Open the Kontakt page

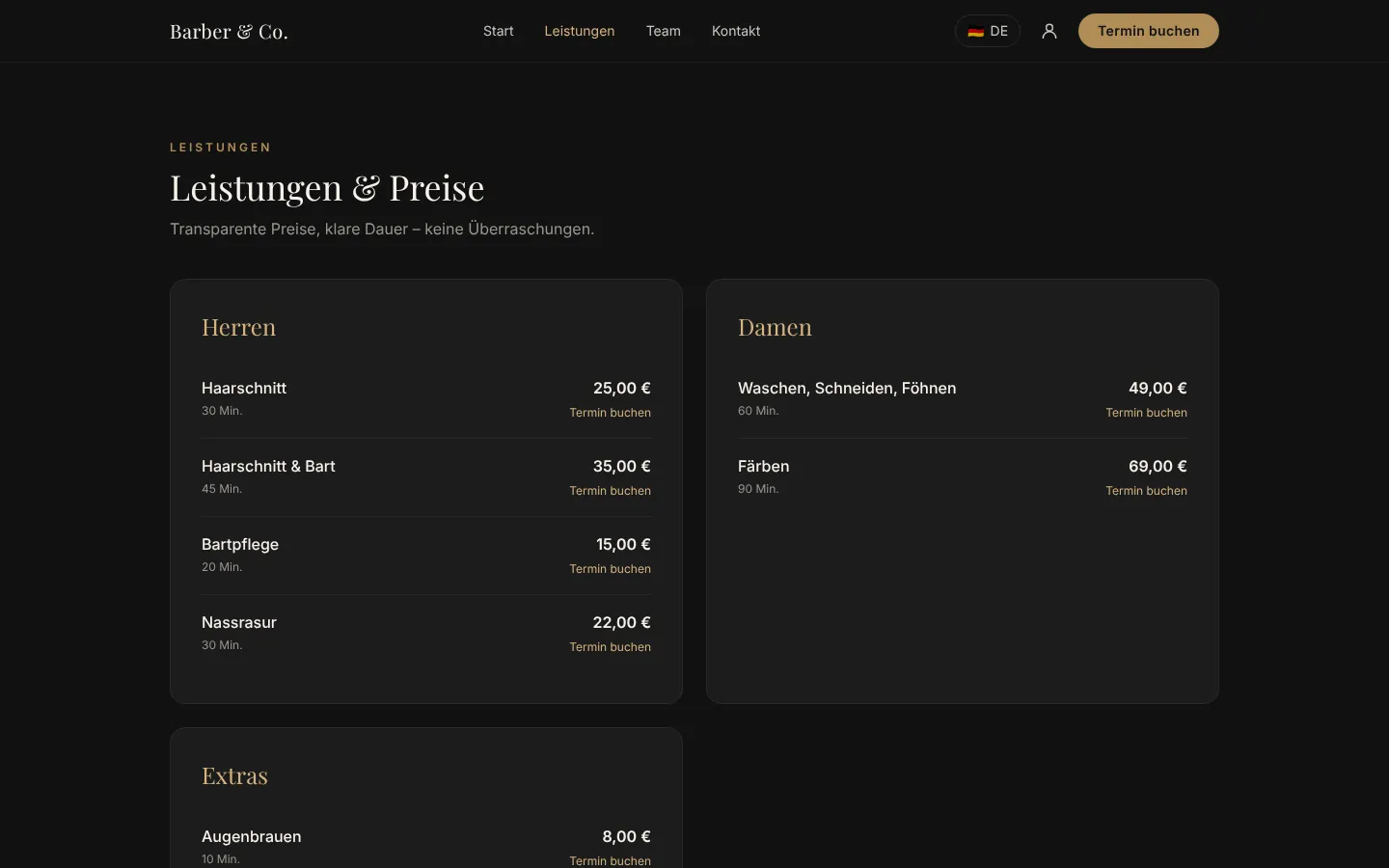736,31
